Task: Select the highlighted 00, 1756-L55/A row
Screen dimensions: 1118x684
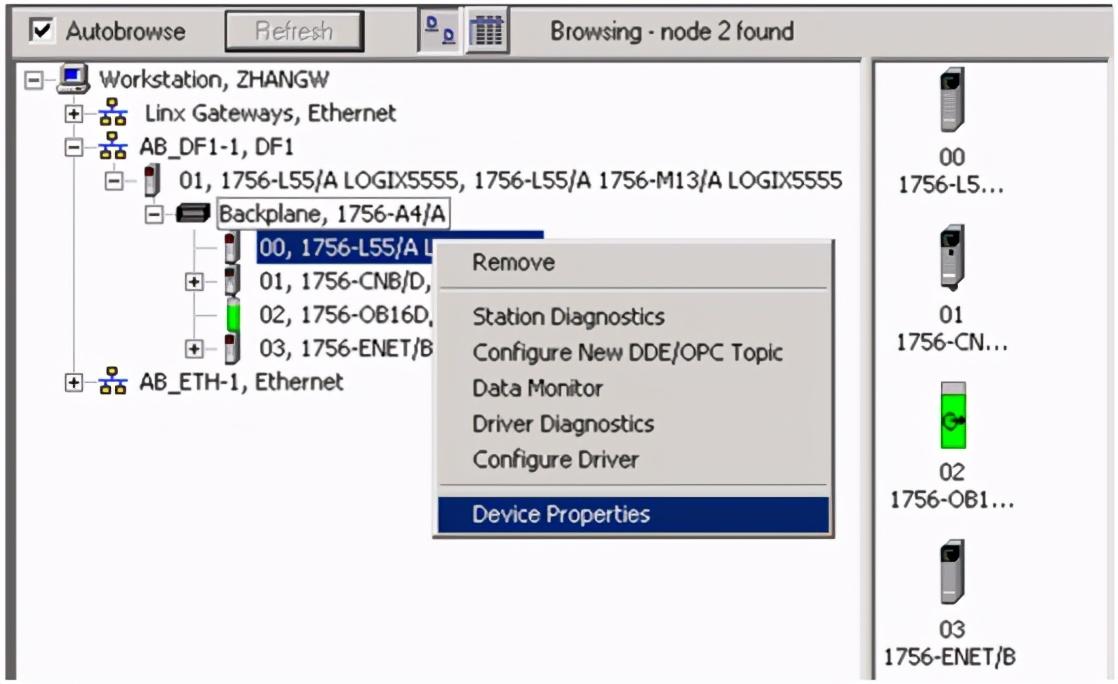Action: point(346,247)
